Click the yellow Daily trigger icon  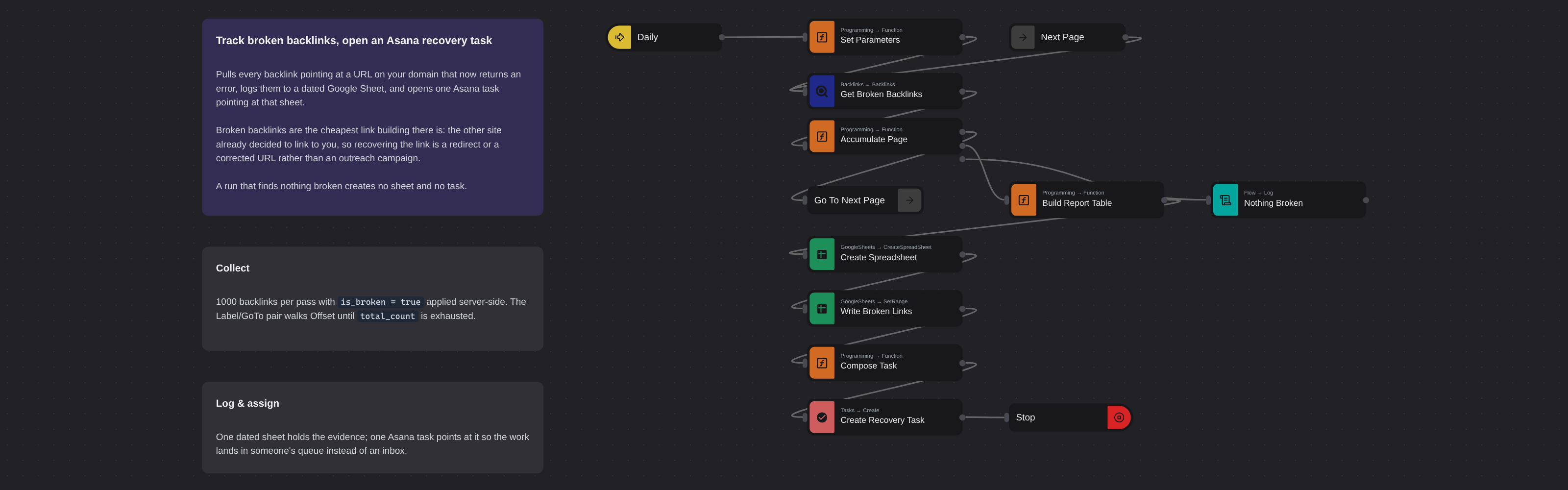(x=620, y=37)
